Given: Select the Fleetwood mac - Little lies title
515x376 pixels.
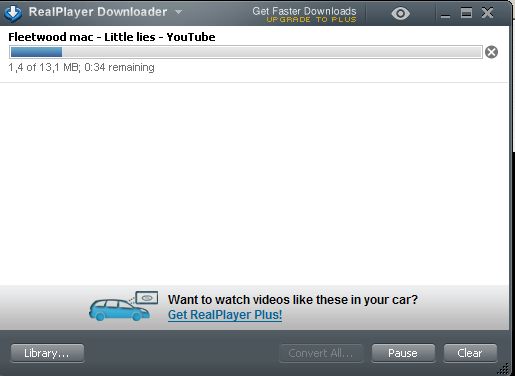Looking at the screenshot, I should (x=112, y=37).
